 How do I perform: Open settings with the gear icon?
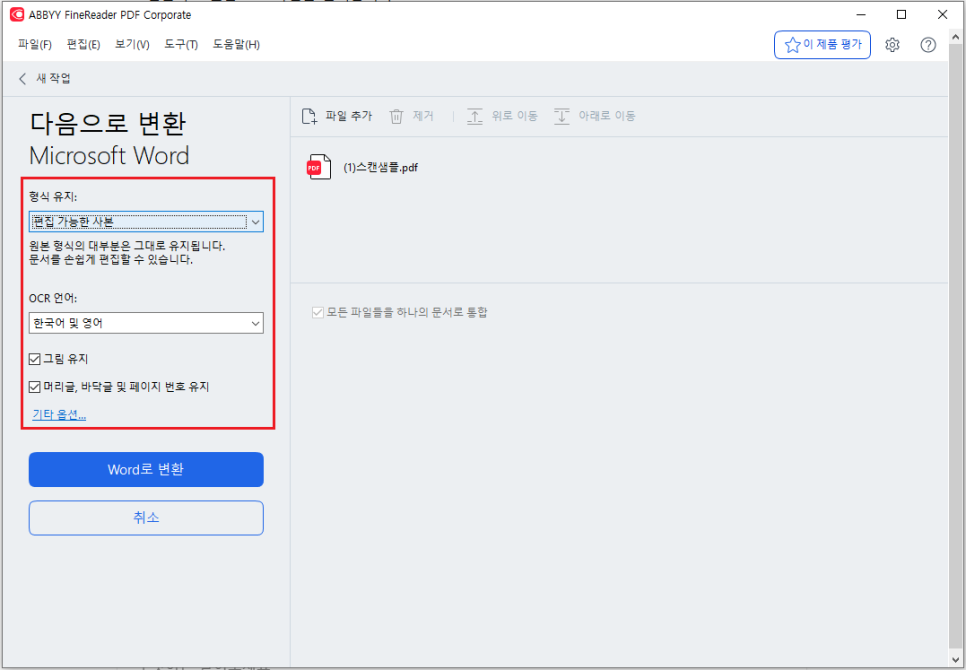892,44
